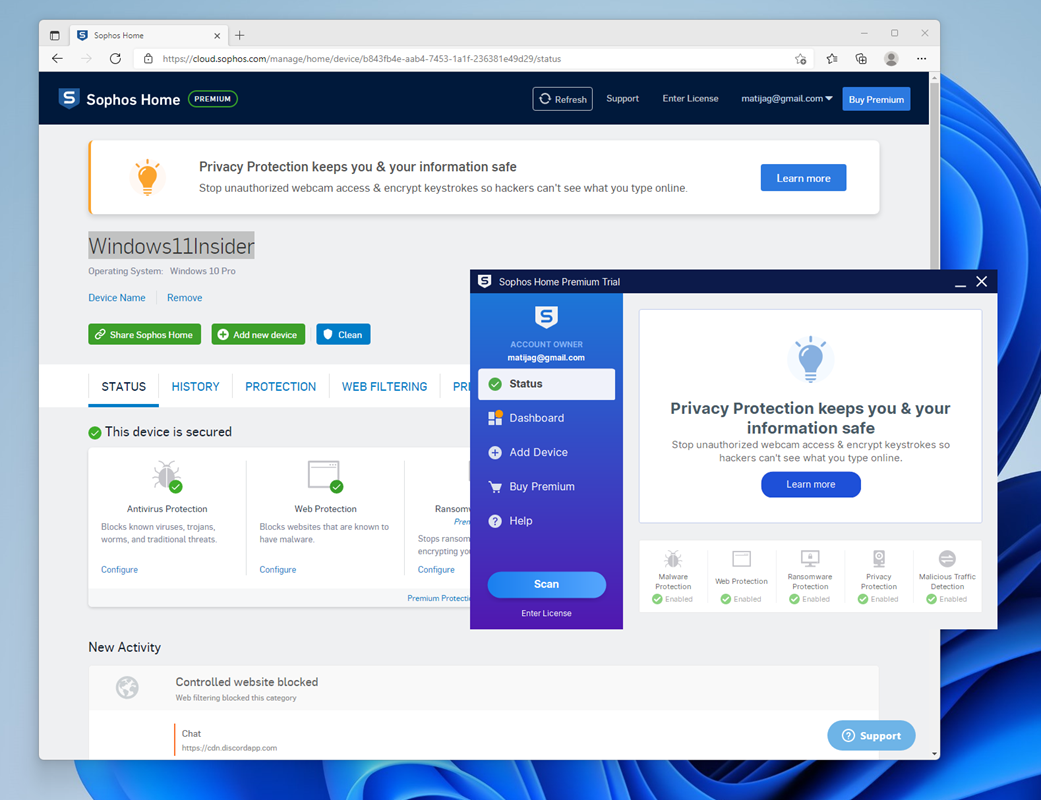Switch to the HISTORY tab
Viewport: 1041px width, 800px height.
(195, 386)
